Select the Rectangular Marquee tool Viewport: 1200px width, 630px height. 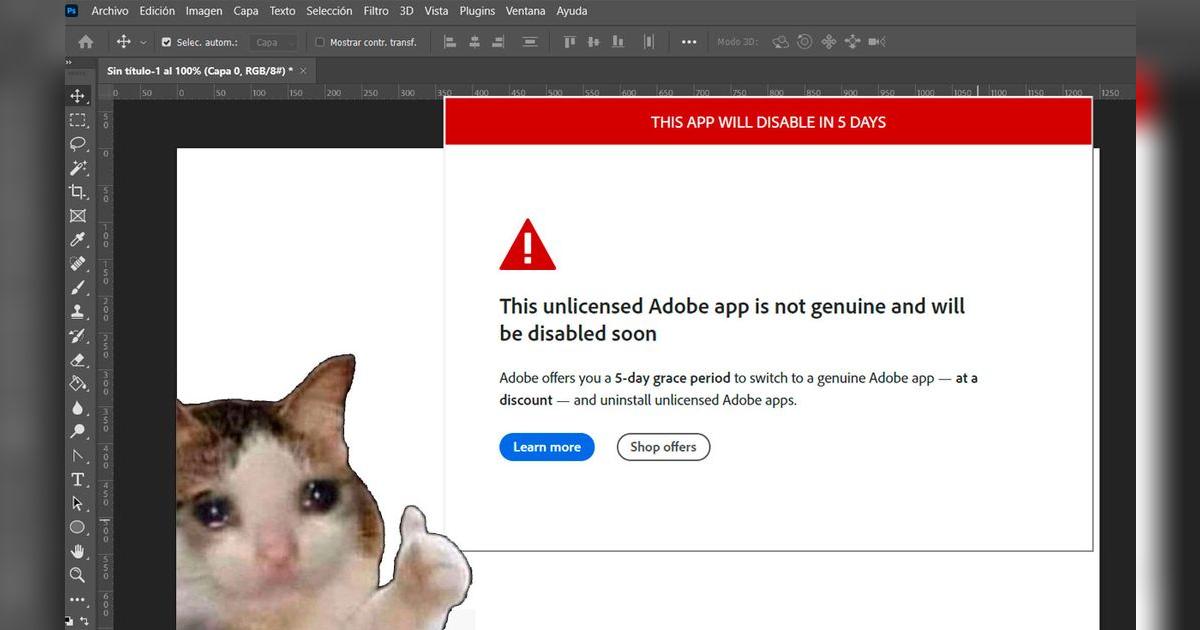[78, 120]
